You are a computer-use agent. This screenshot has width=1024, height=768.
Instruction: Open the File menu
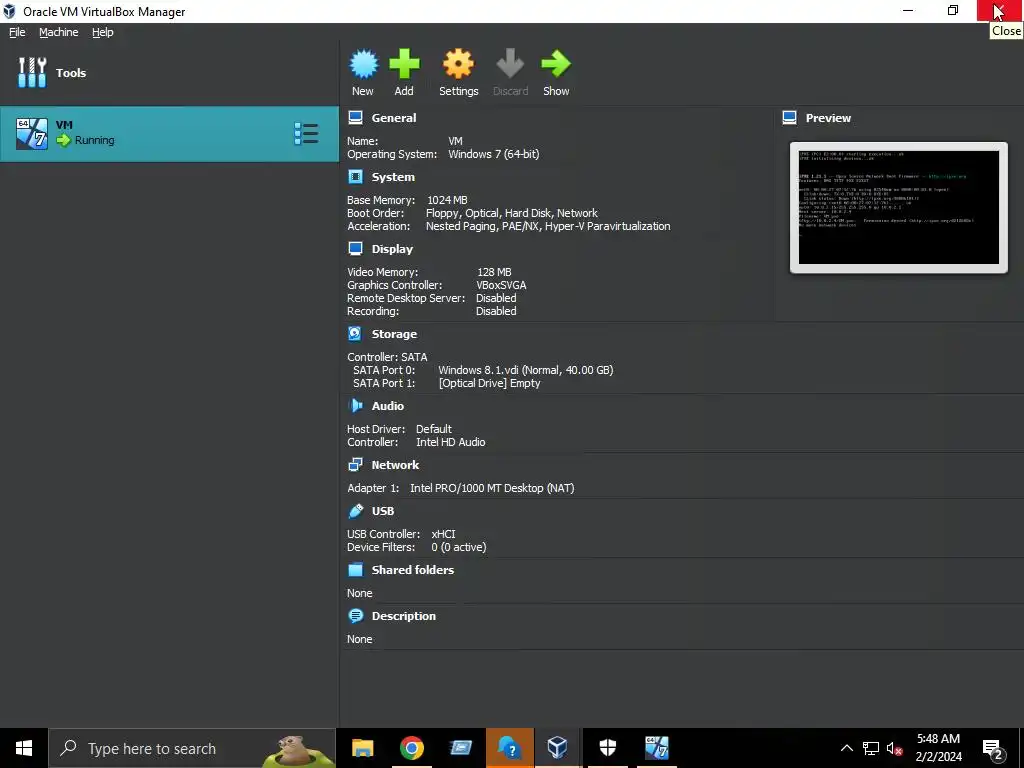pyautogui.click(x=17, y=32)
